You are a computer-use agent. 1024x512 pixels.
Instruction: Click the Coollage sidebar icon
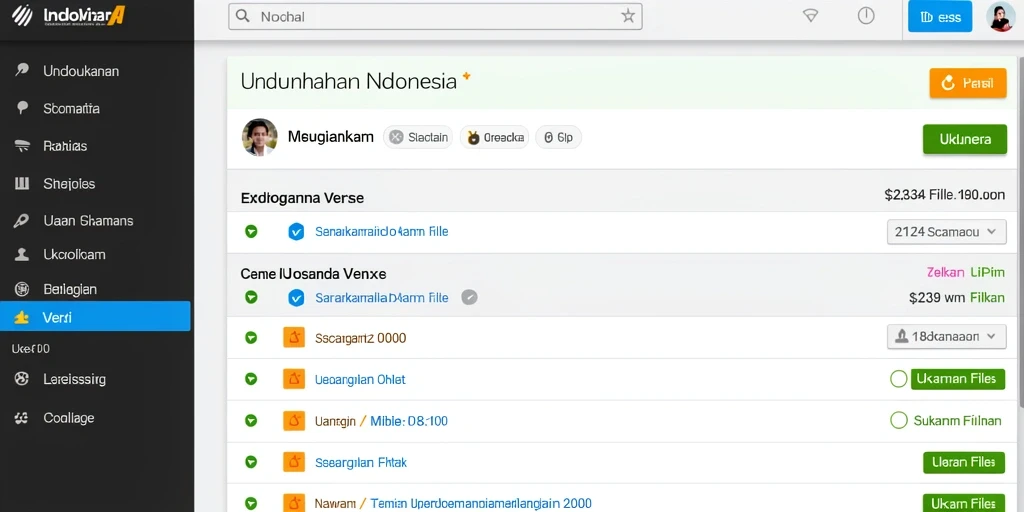(x=22, y=418)
